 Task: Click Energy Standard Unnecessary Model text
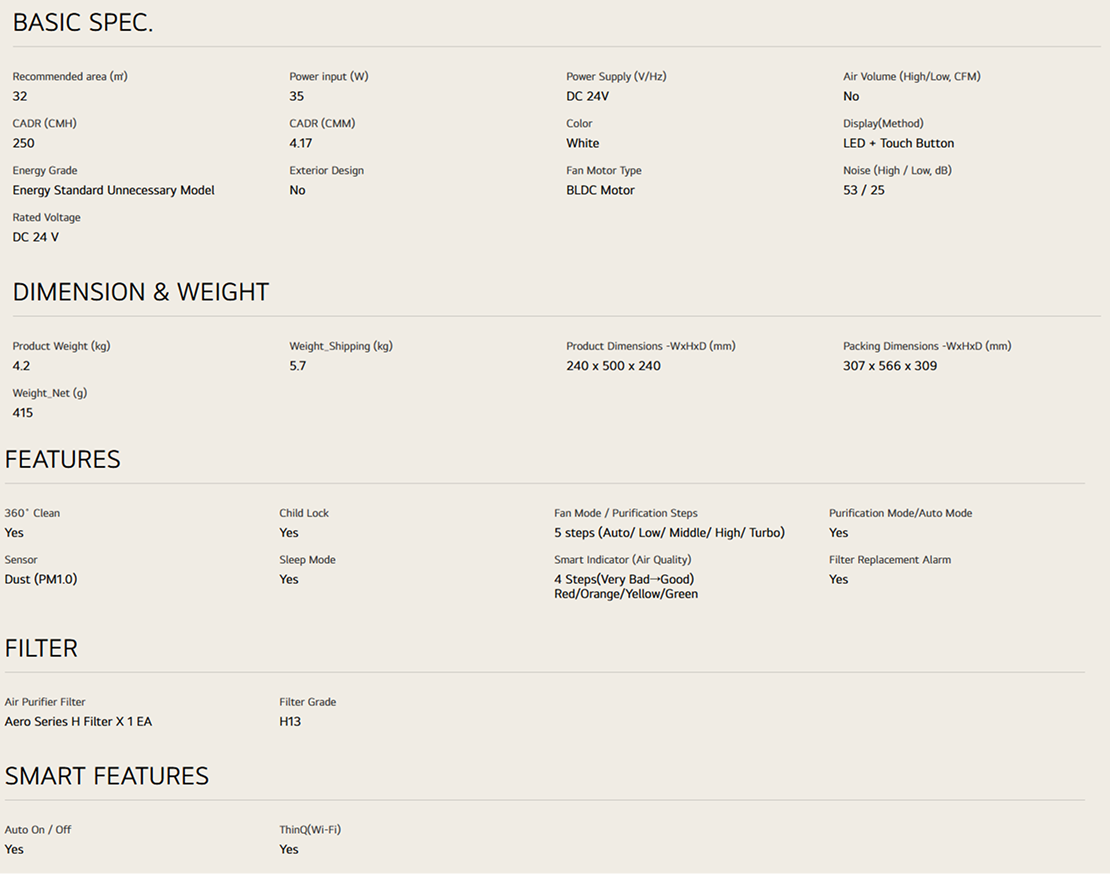[113, 191]
